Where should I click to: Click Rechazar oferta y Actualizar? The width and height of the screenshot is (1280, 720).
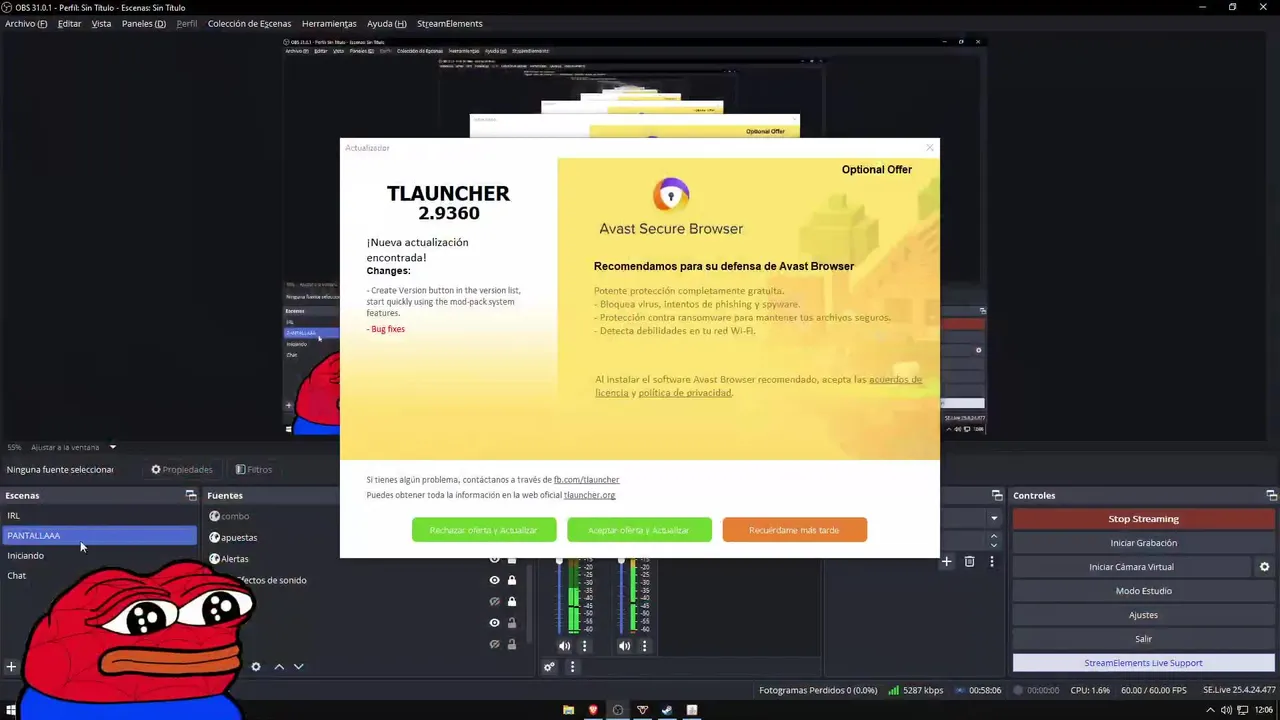pos(484,530)
